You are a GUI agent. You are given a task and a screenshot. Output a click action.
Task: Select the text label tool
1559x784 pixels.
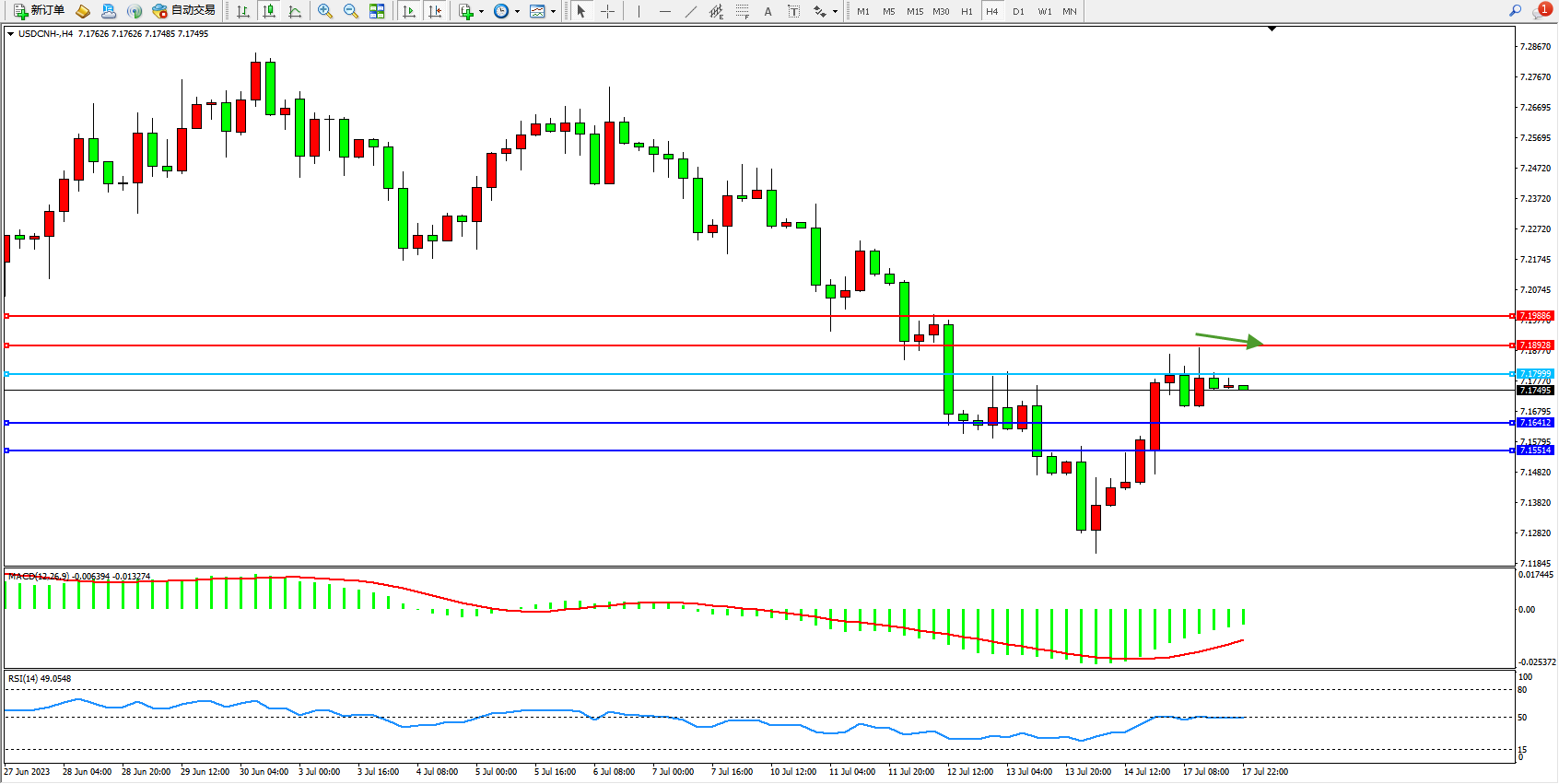794,11
